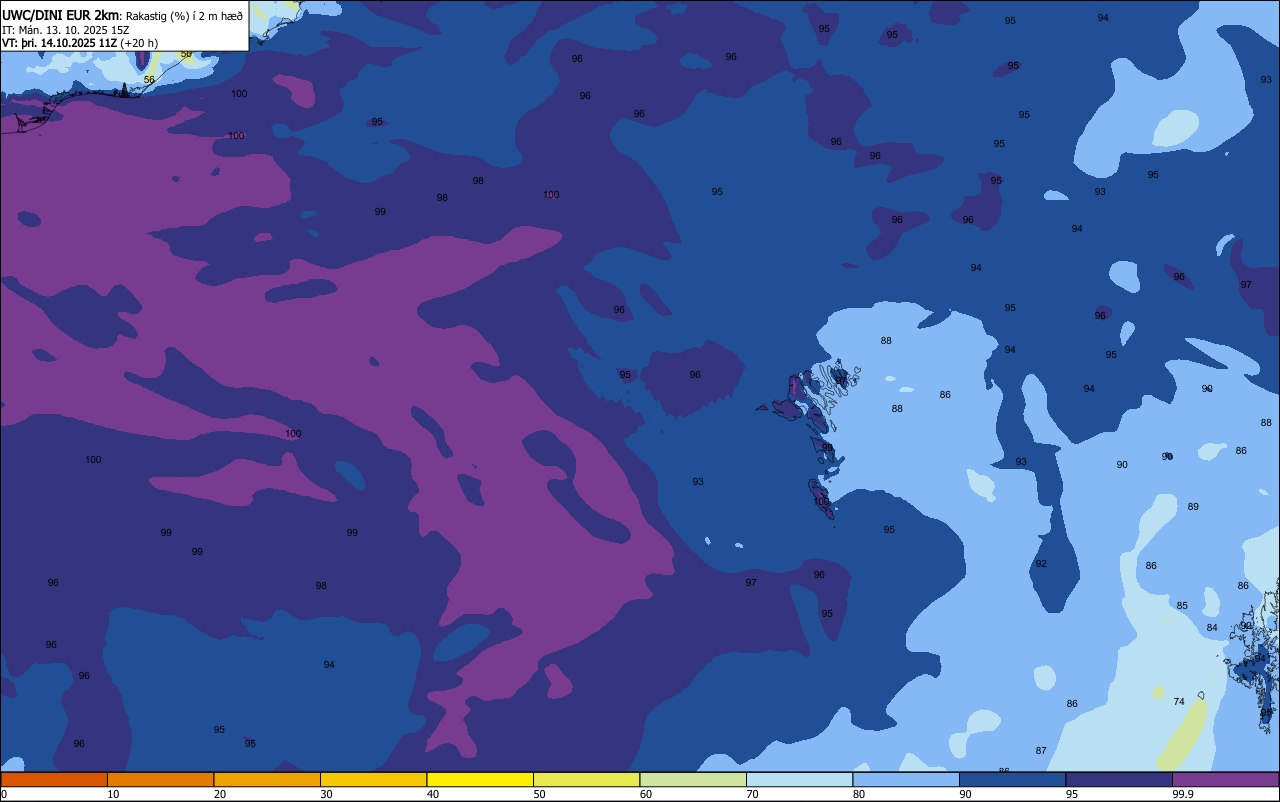This screenshot has width=1280, height=802.
Task: Click the purple legend swatch above 99.9
Action: tap(1225, 779)
